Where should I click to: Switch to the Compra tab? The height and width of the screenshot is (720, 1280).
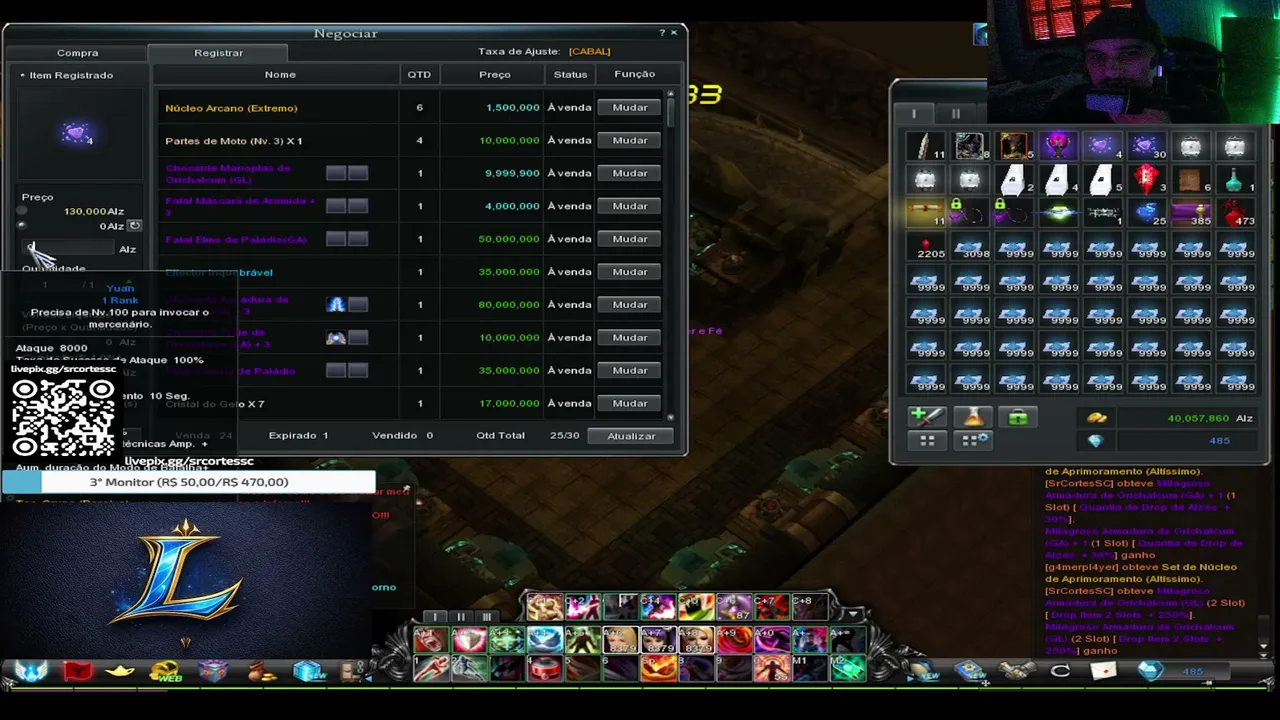click(77, 52)
